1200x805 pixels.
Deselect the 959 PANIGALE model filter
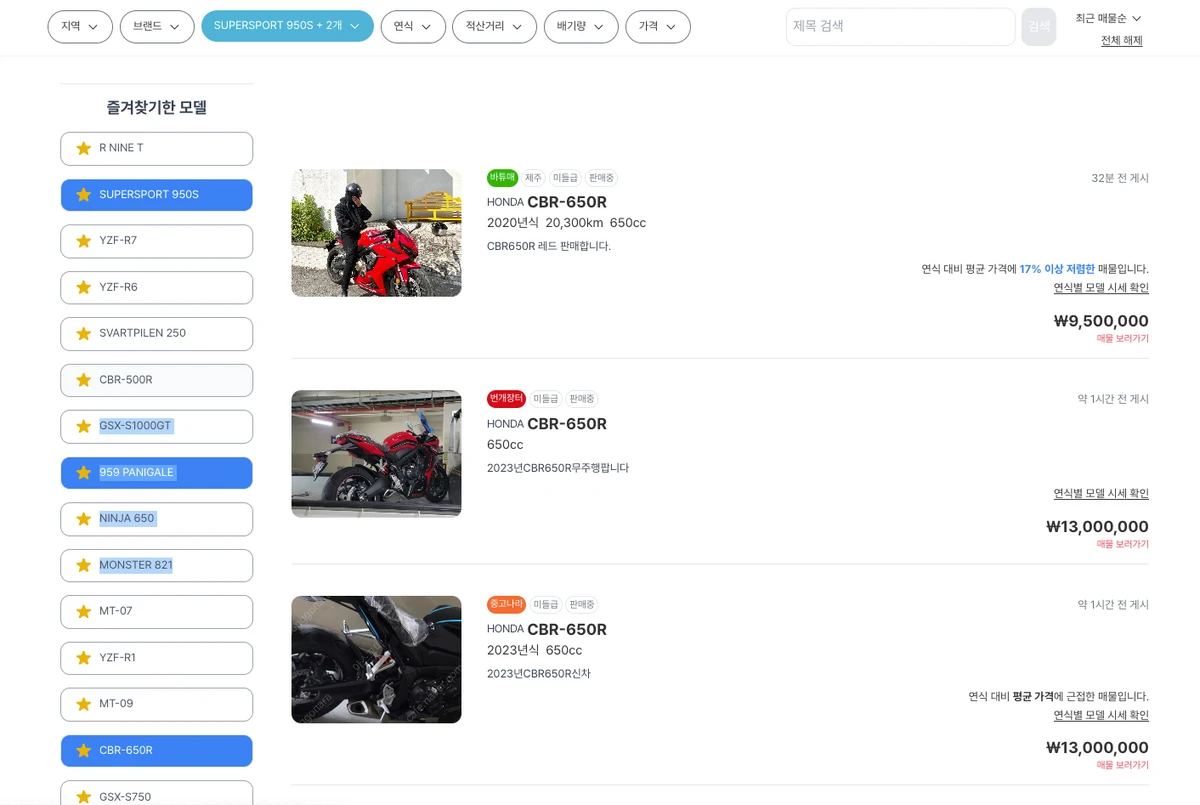pos(156,473)
